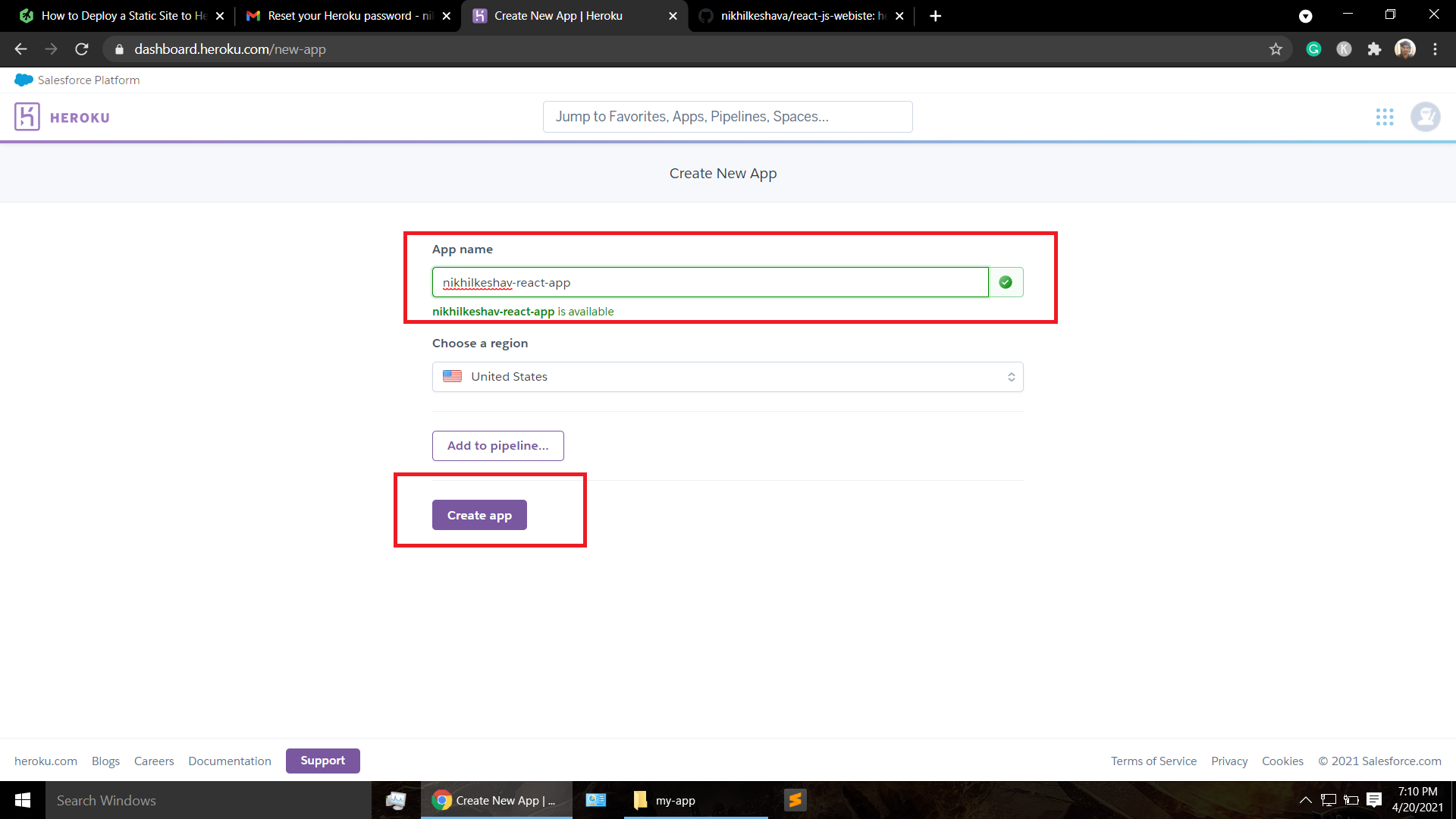This screenshot has width=1456, height=819.
Task: Open the Chrome Create New App taskbar item
Action: [497, 800]
